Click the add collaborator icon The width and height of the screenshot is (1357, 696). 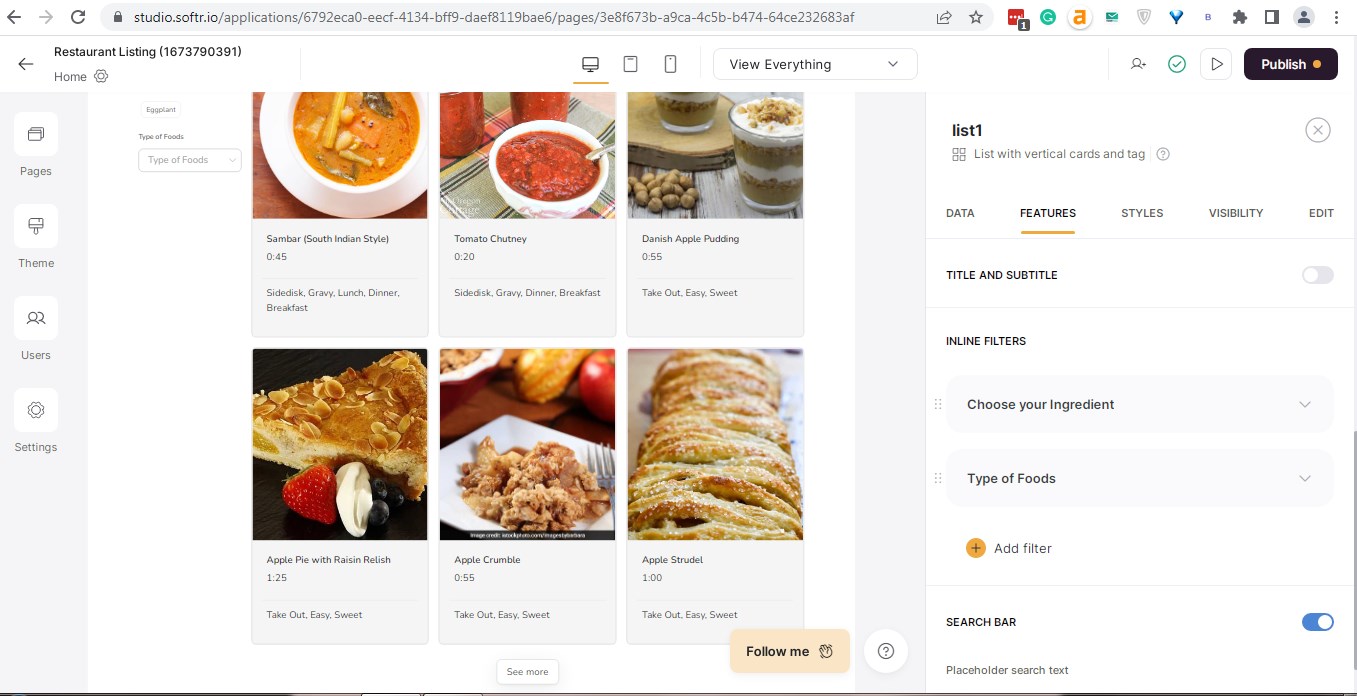coord(1138,64)
